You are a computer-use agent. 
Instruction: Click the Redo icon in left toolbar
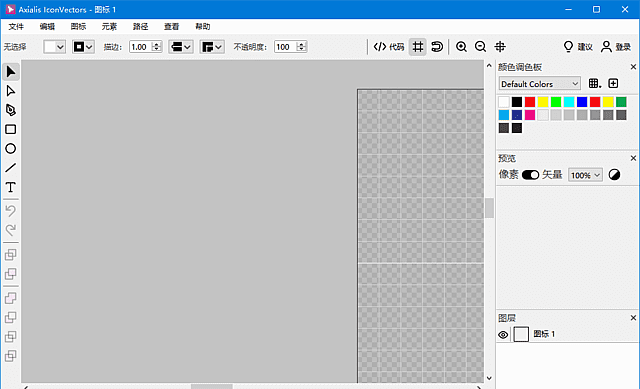click(x=11, y=230)
